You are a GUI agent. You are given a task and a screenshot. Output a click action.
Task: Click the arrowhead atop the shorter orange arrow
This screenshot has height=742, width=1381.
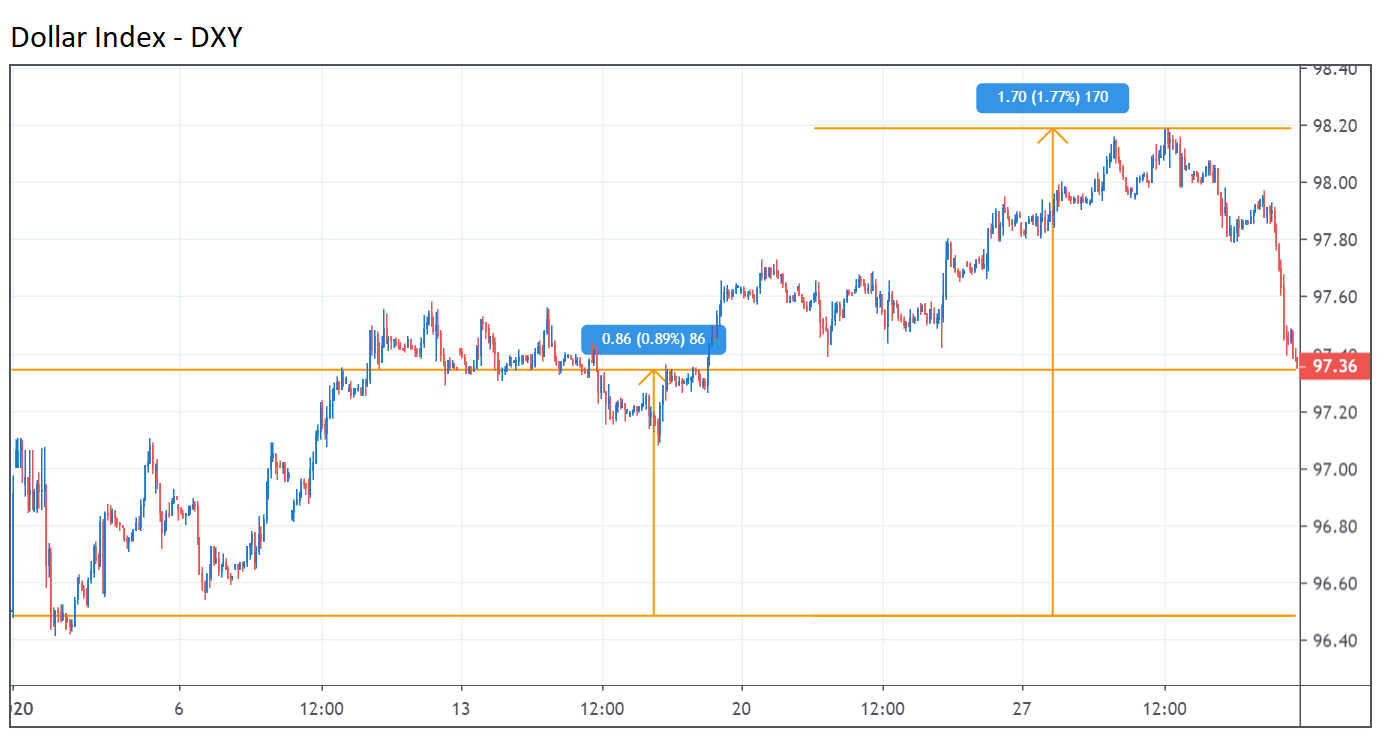point(654,374)
